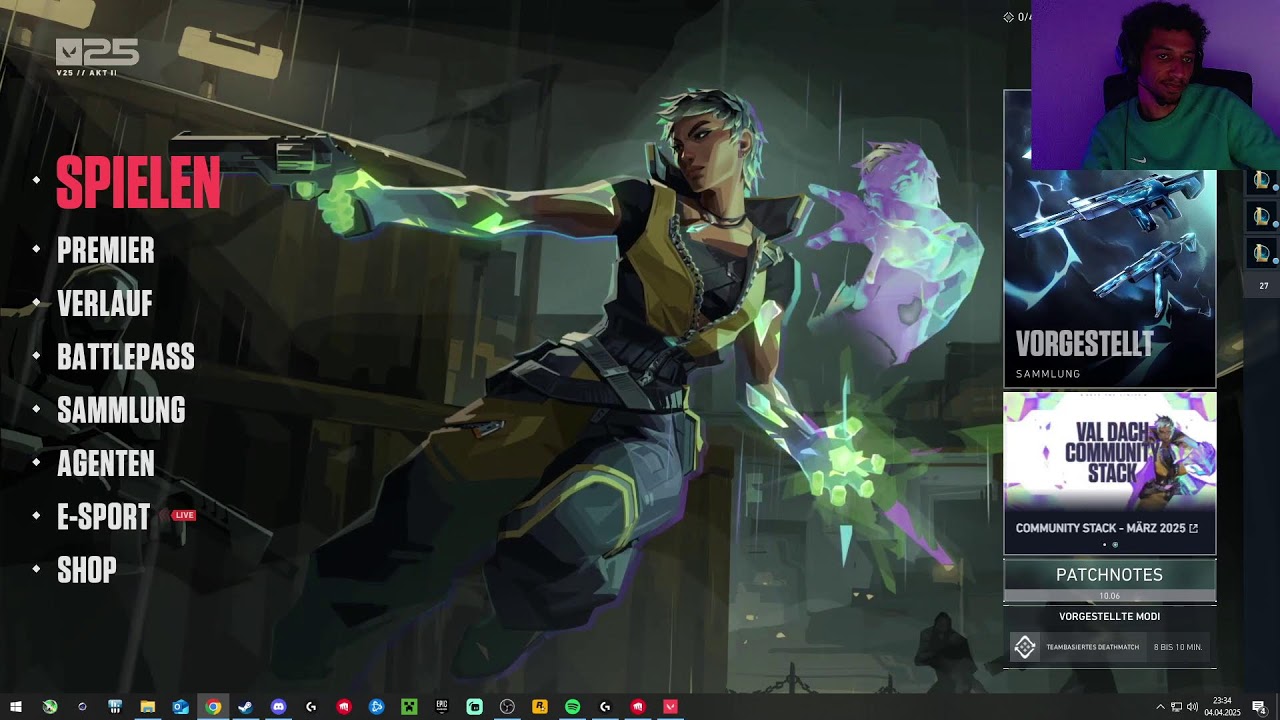Click the red LIVE badge
Screen dimensions: 1280x720
(184, 515)
